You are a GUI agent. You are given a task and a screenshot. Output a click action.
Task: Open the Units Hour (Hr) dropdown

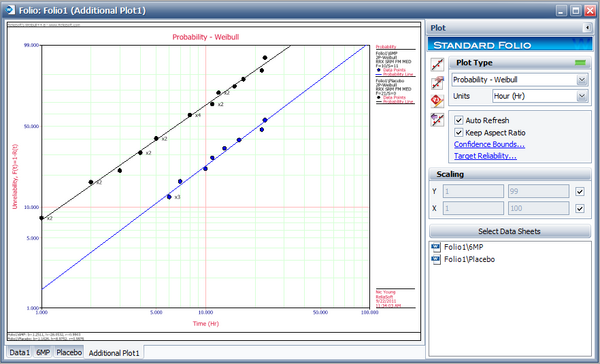(582, 96)
